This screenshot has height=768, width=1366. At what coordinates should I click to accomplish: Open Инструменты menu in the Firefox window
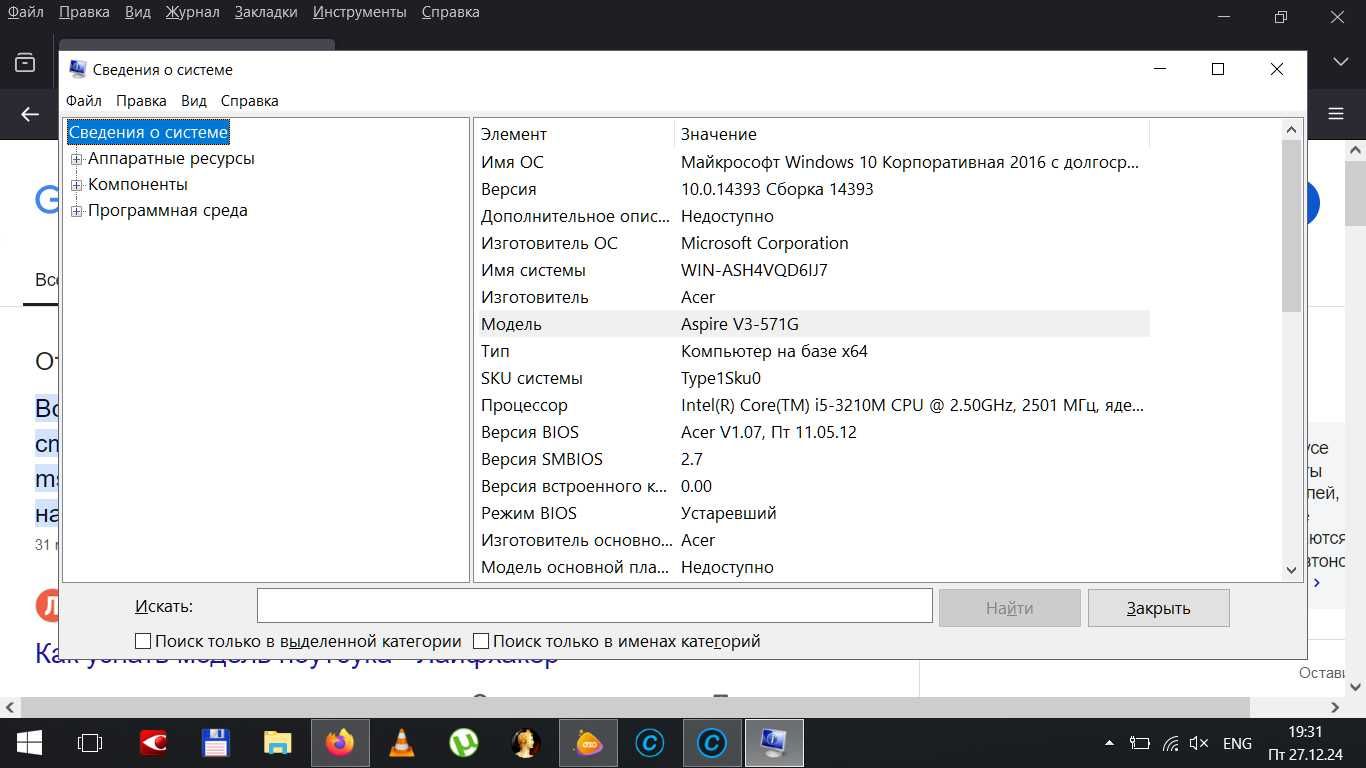point(359,12)
